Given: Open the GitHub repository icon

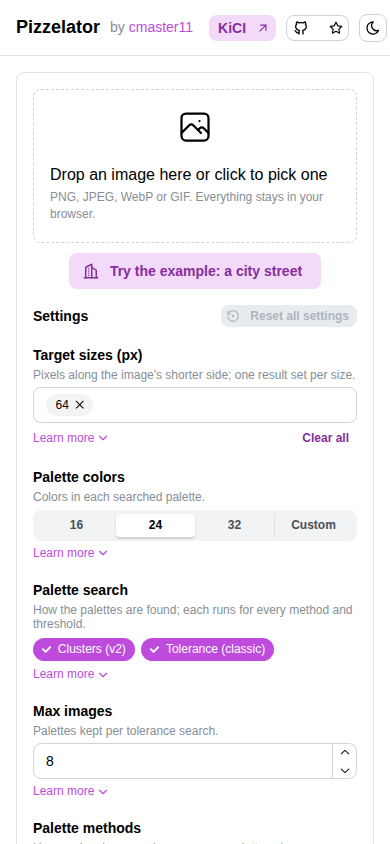Looking at the screenshot, I should pyautogui.click(x=301, y=28).
